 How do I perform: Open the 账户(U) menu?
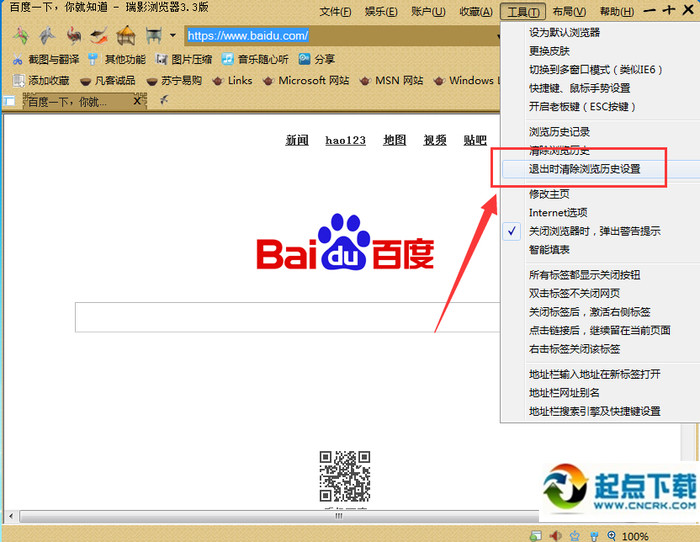[428, 12]
